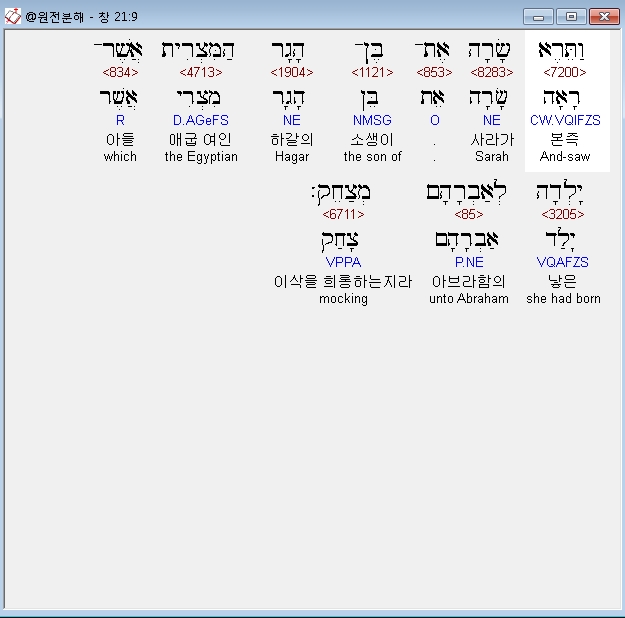Click the parsing code CW.VQIFZS

(565, 120)
